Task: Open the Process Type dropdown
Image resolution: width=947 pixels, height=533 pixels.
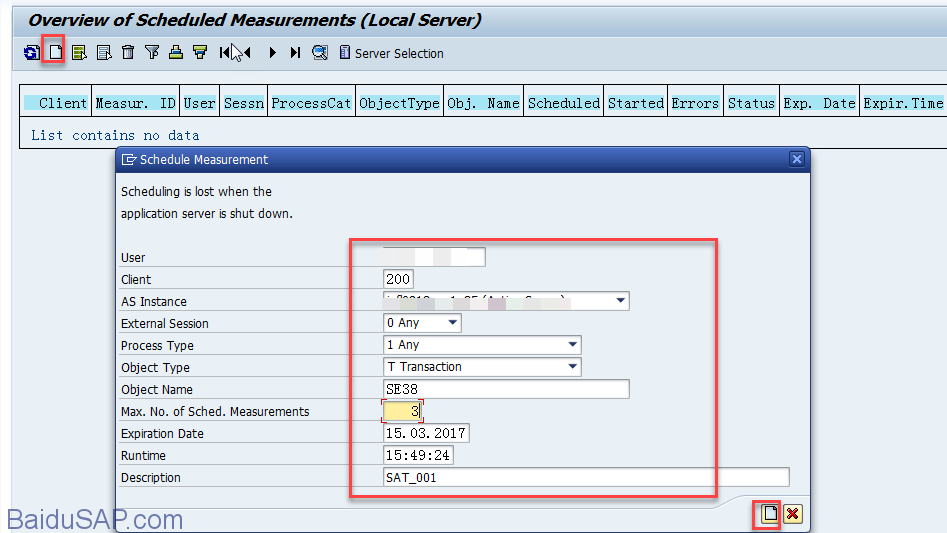Action: 572,345
